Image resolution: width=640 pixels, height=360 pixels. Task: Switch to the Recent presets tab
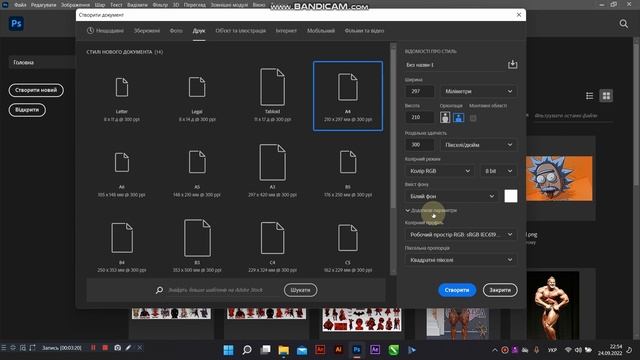(x=105, y=31)
